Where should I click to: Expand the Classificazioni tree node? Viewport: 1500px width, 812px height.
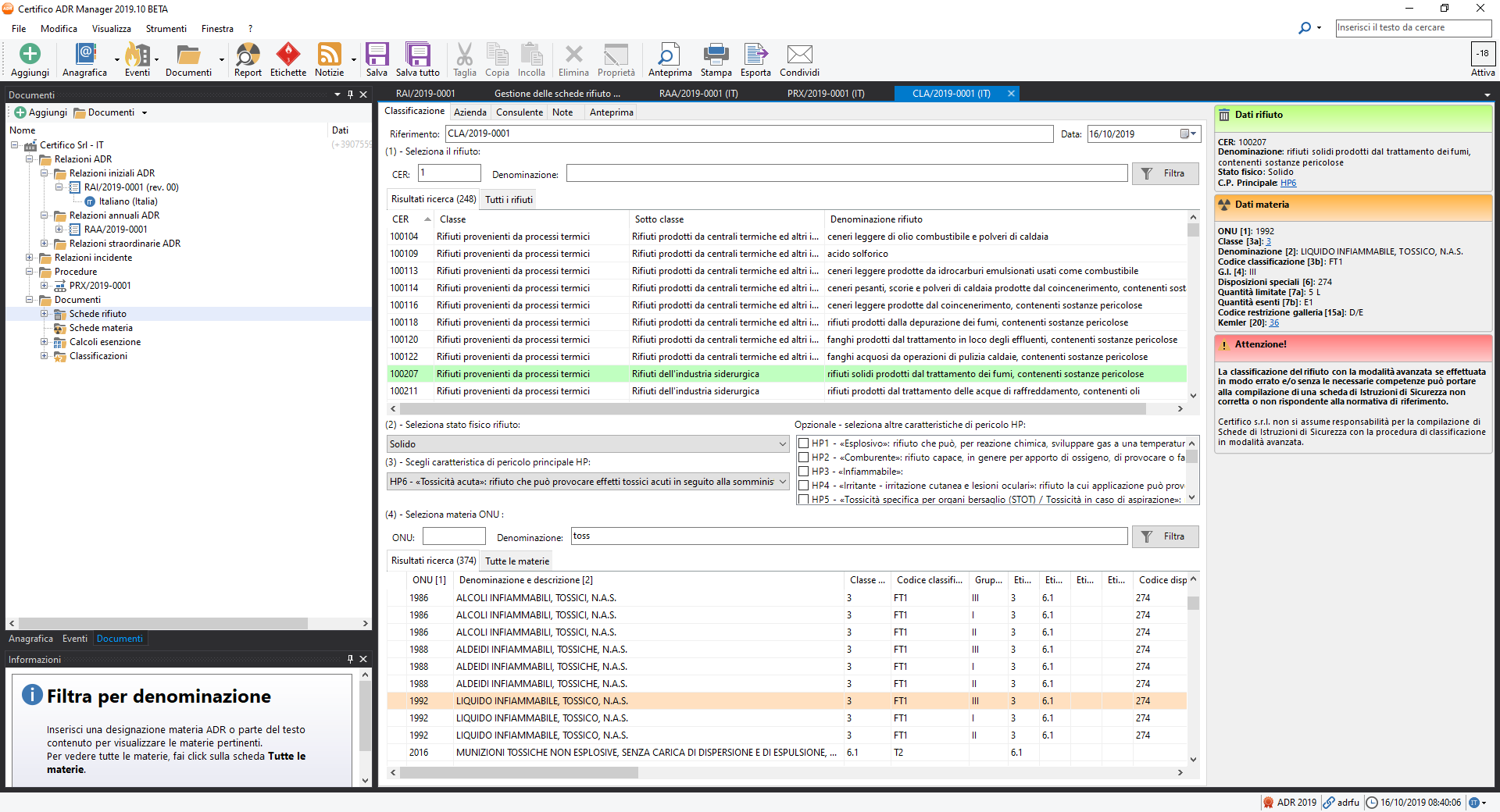click(x=45, y=356)
